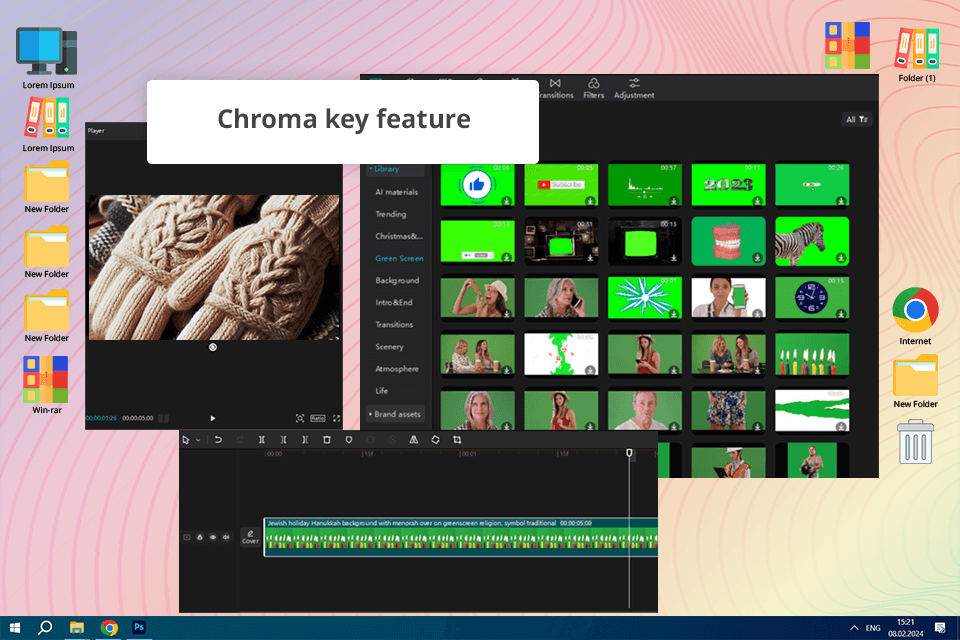
Task: Click the Cover button on the track
Action: (250, 537)
